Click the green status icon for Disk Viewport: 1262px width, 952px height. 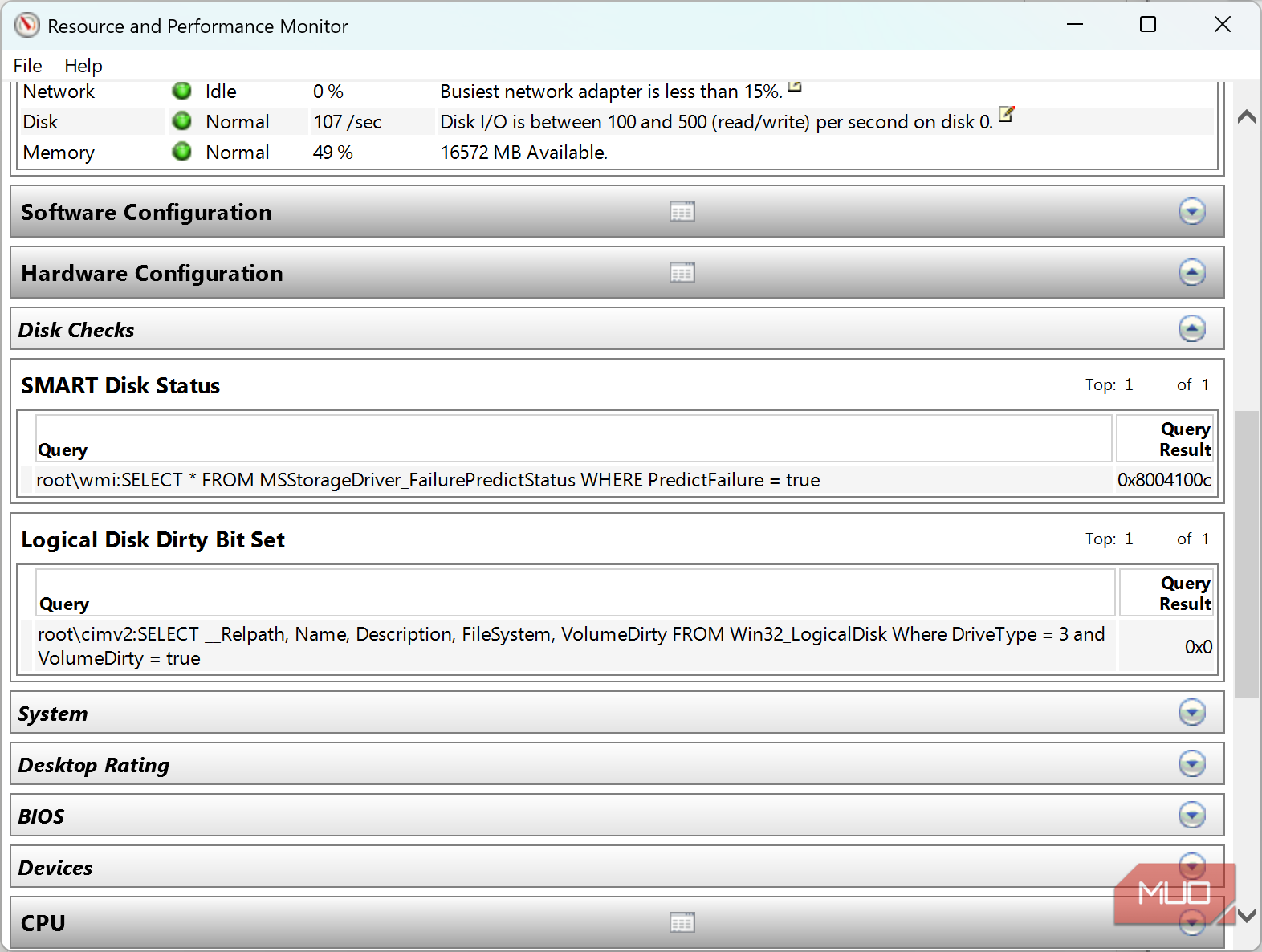182,120
